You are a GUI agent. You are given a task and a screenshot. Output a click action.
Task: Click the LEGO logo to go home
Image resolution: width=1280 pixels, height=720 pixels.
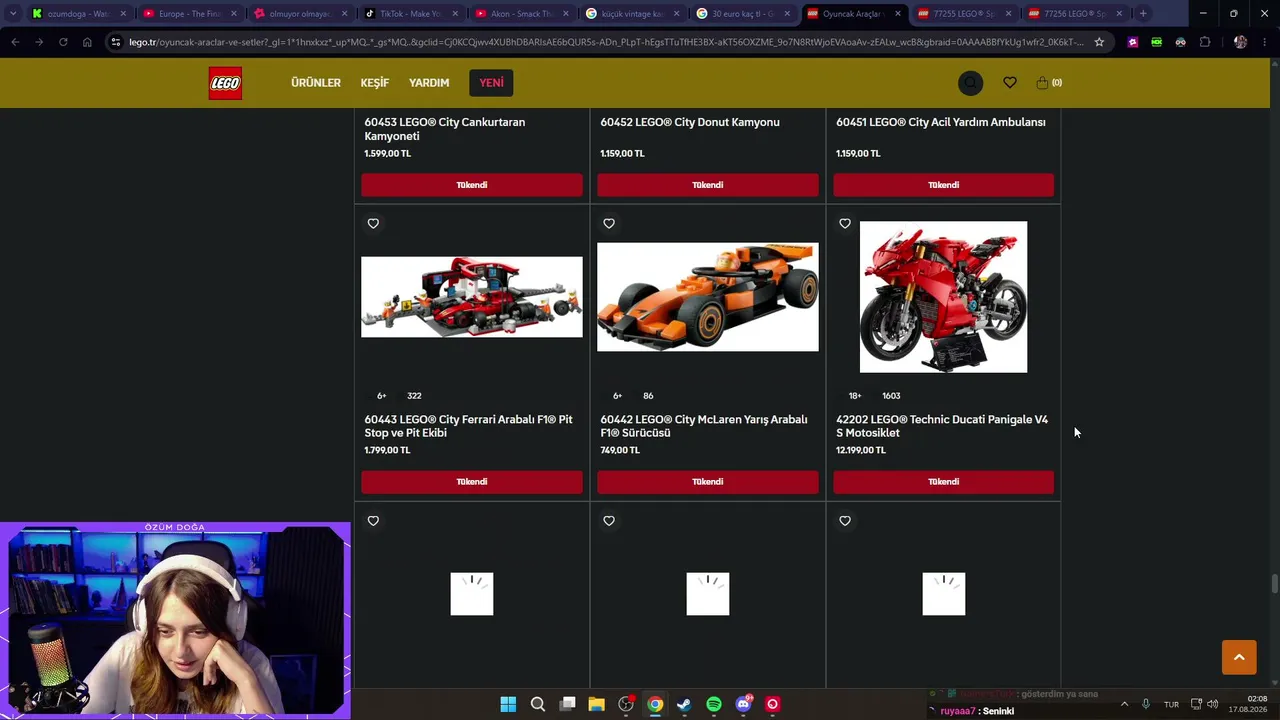tap(225, 83)
